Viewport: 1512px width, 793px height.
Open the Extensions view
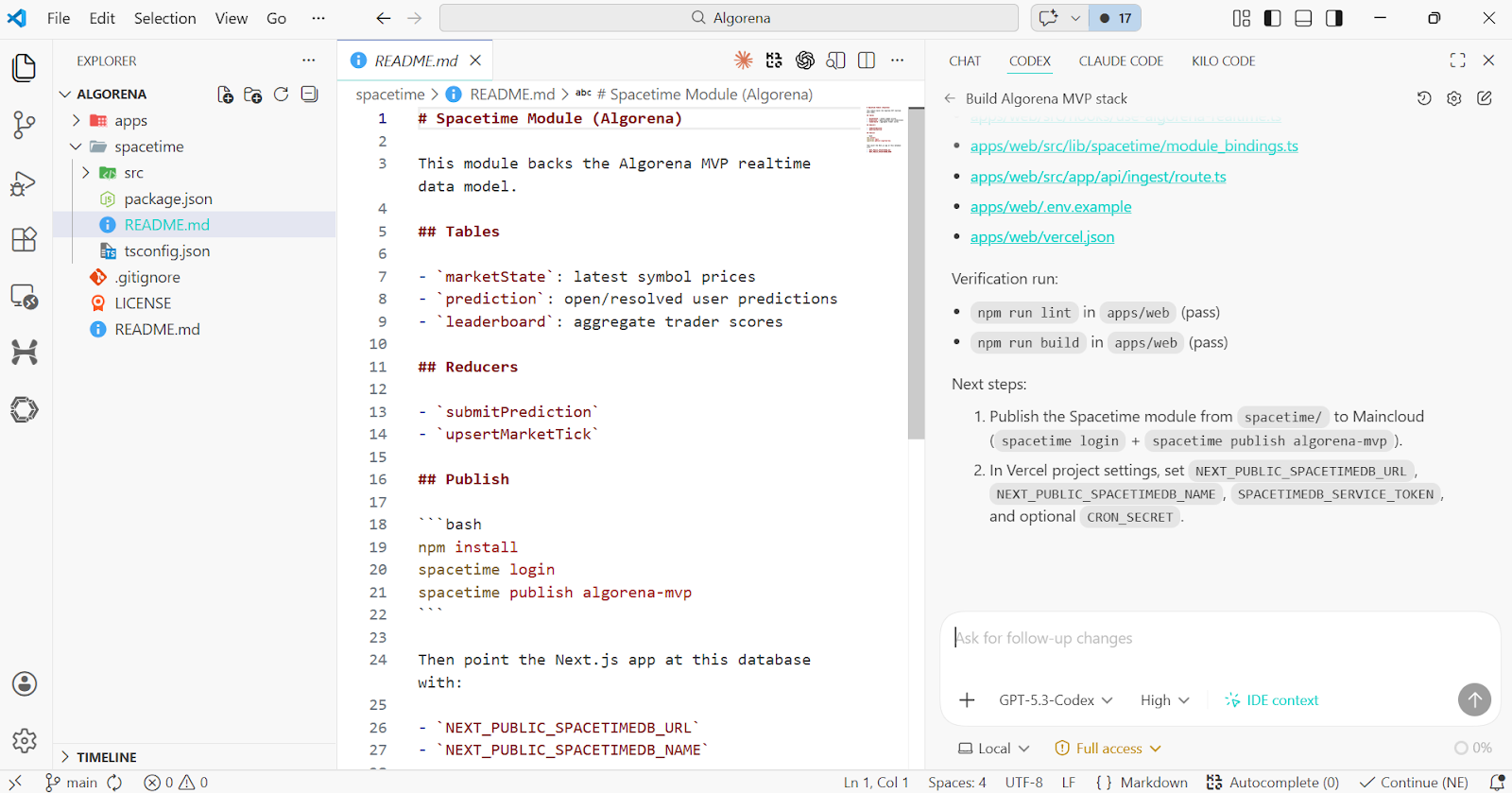point(25,239)
